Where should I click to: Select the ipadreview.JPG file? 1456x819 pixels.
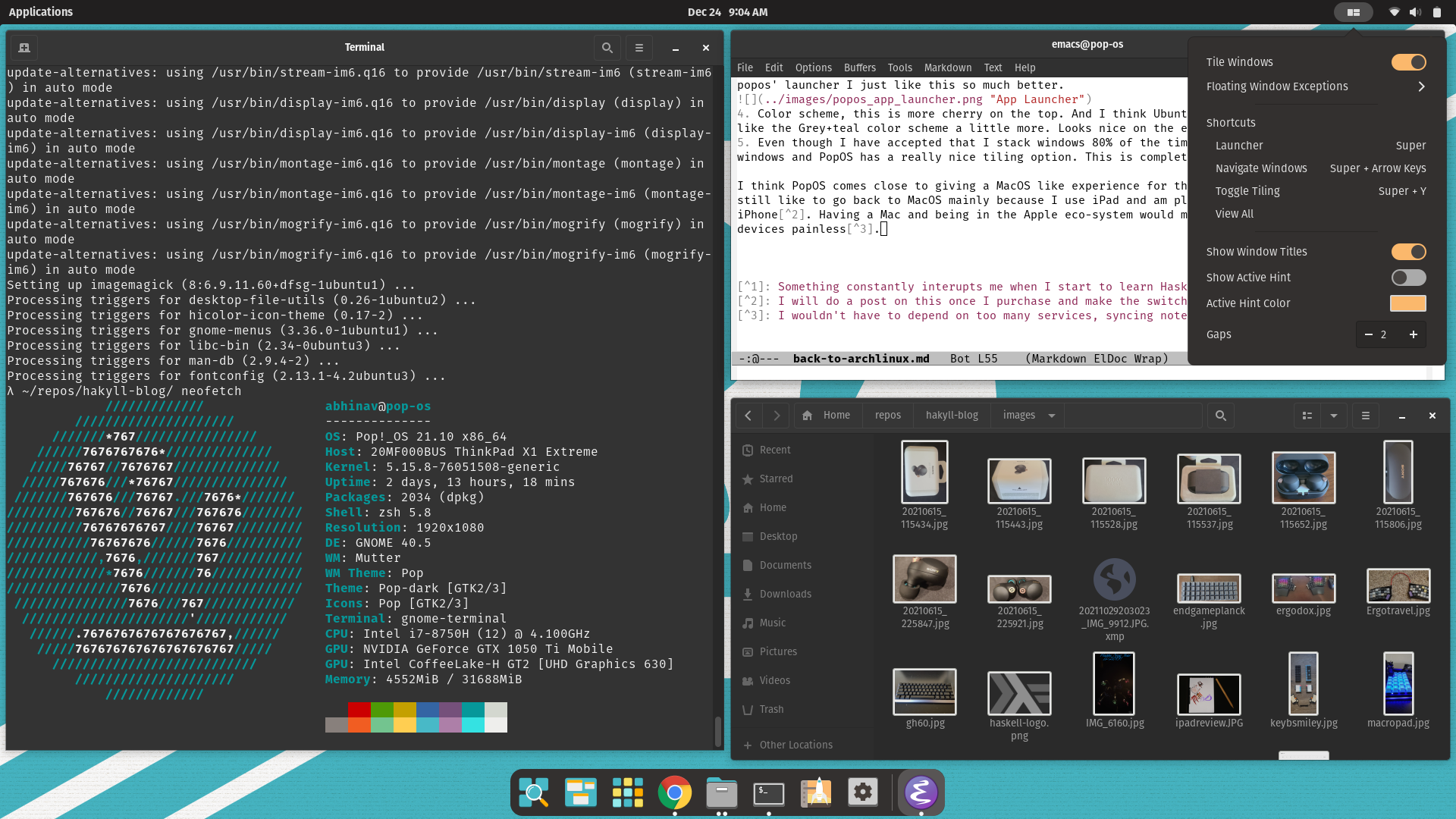[1209, 701]
